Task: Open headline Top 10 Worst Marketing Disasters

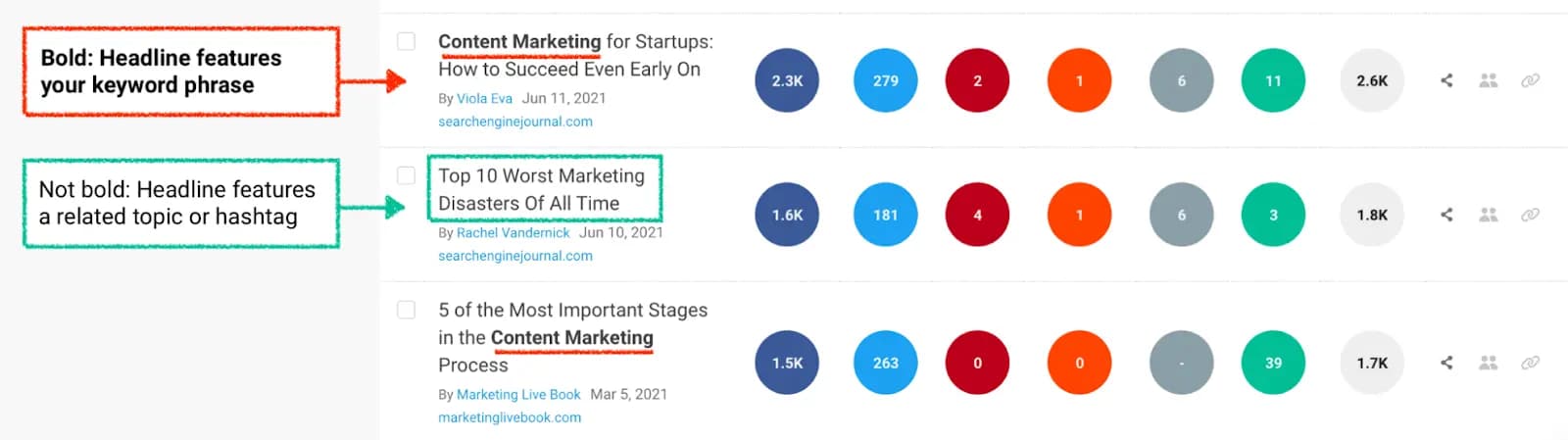Action: (541, 189)
